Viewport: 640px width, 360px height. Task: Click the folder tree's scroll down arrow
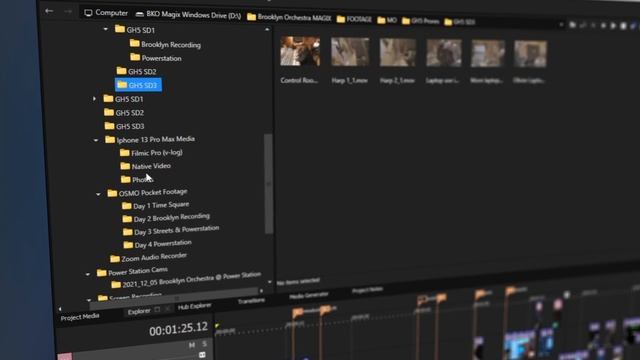[x=269, y=282]
